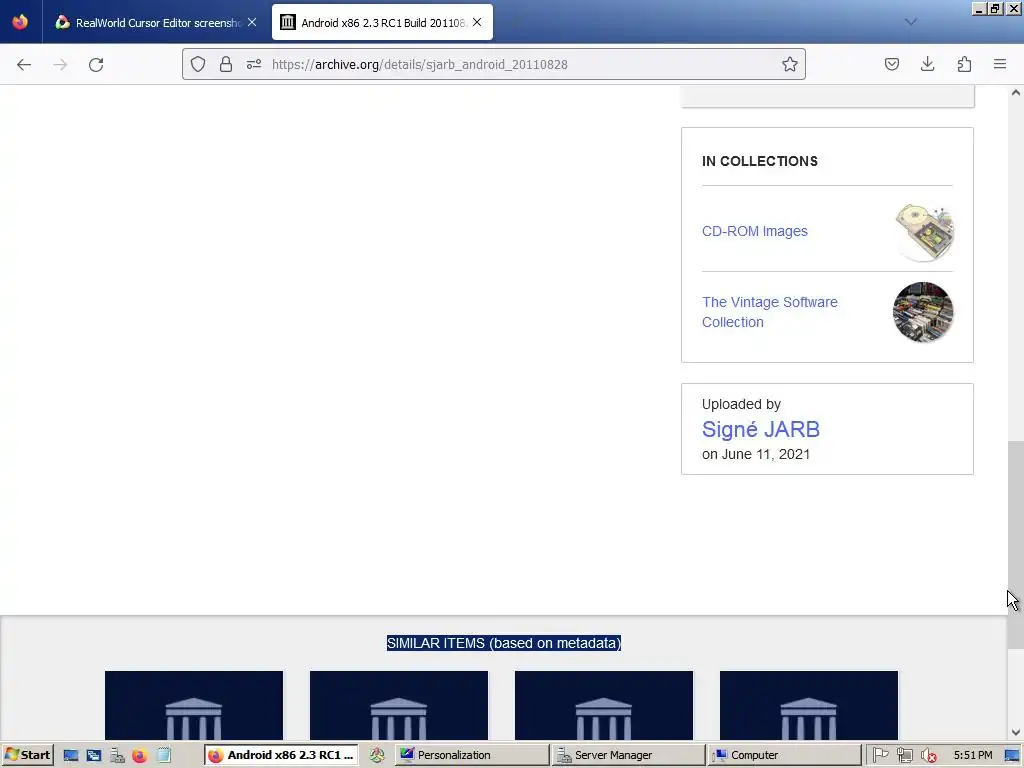The width and height of the screenshot is (1024, 768).
Task: Open the fourth similar item thumbnail
Action: coord(809,705)
